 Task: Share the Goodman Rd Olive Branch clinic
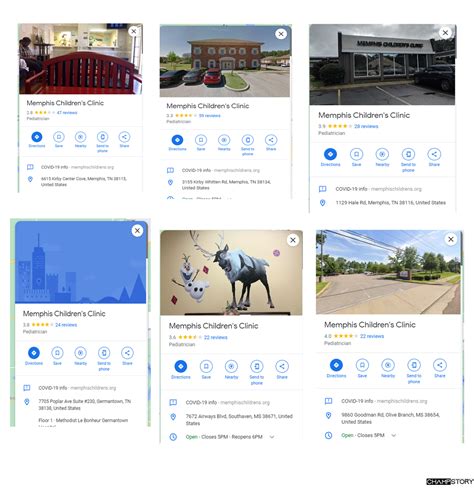(440, 365)
